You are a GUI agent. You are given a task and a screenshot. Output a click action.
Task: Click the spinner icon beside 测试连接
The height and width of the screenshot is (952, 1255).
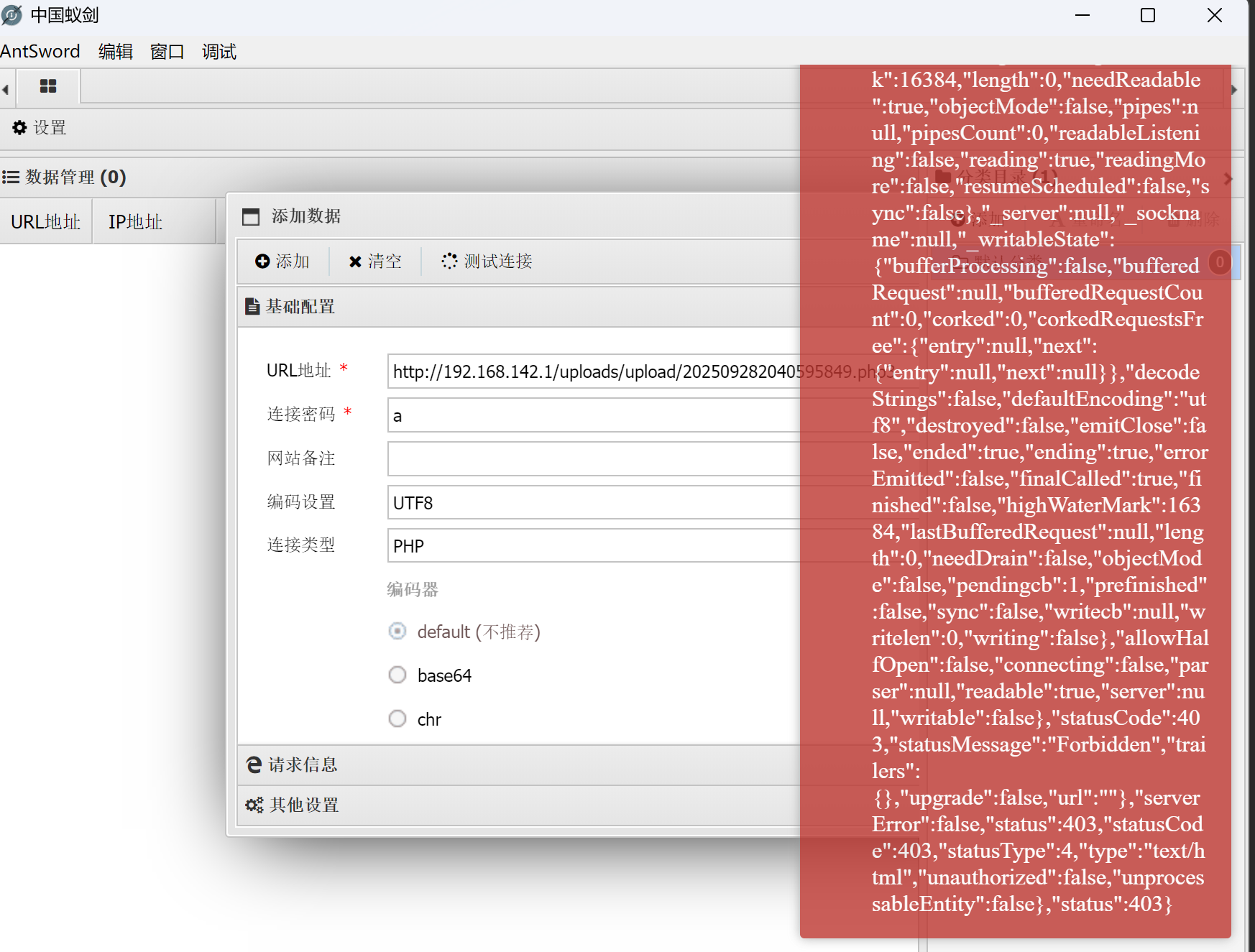[x=449, y=261]
